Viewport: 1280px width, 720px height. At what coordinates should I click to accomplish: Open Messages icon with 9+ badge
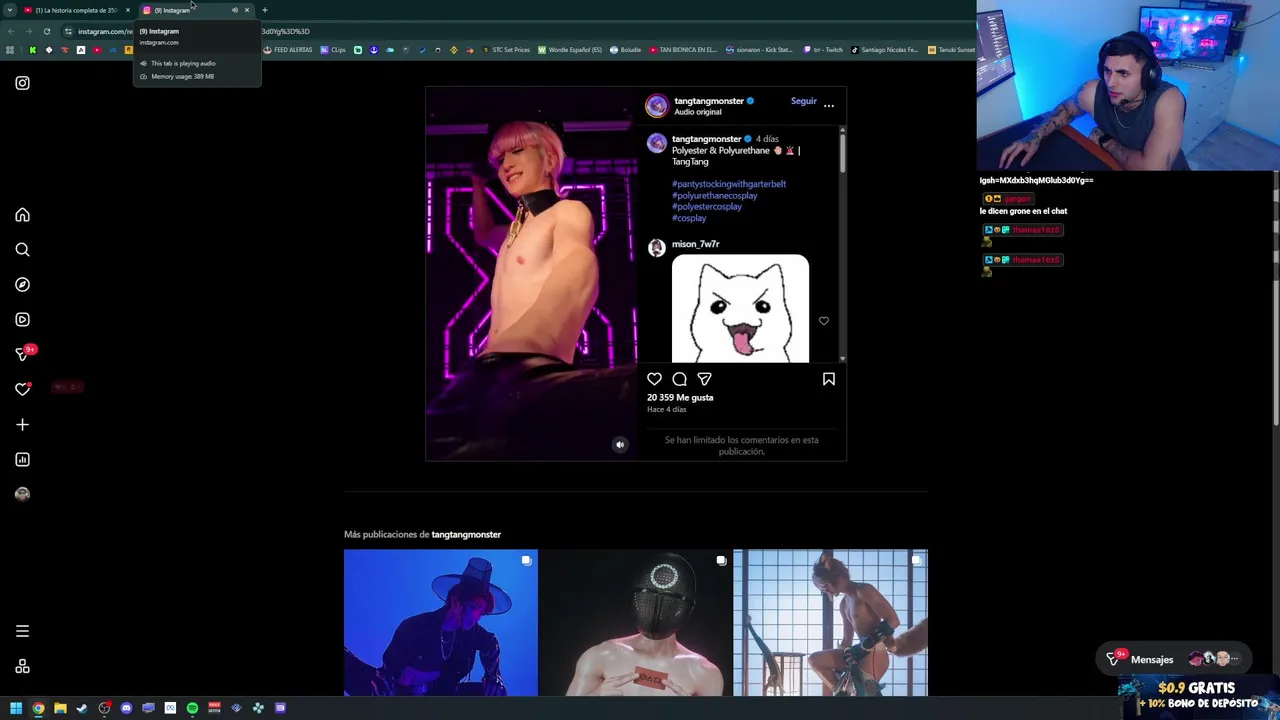click(23, 354)
